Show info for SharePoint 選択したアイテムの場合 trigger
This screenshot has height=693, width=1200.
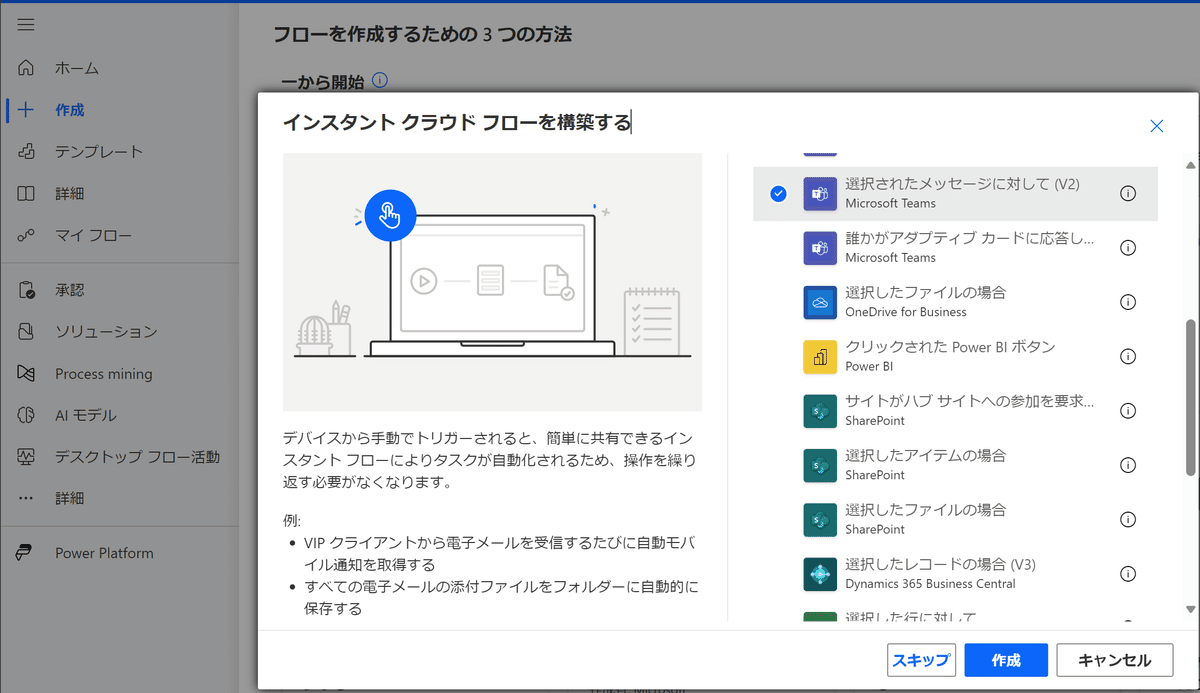coord(1128,465)
